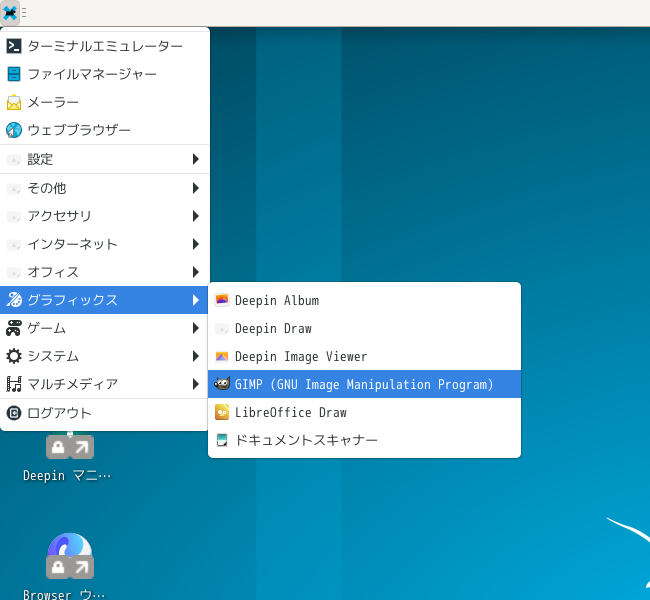Click the 'Browser ウ…' desktop label
The width and height of the screenshot is (650, 600).
[x=64, y=595]
